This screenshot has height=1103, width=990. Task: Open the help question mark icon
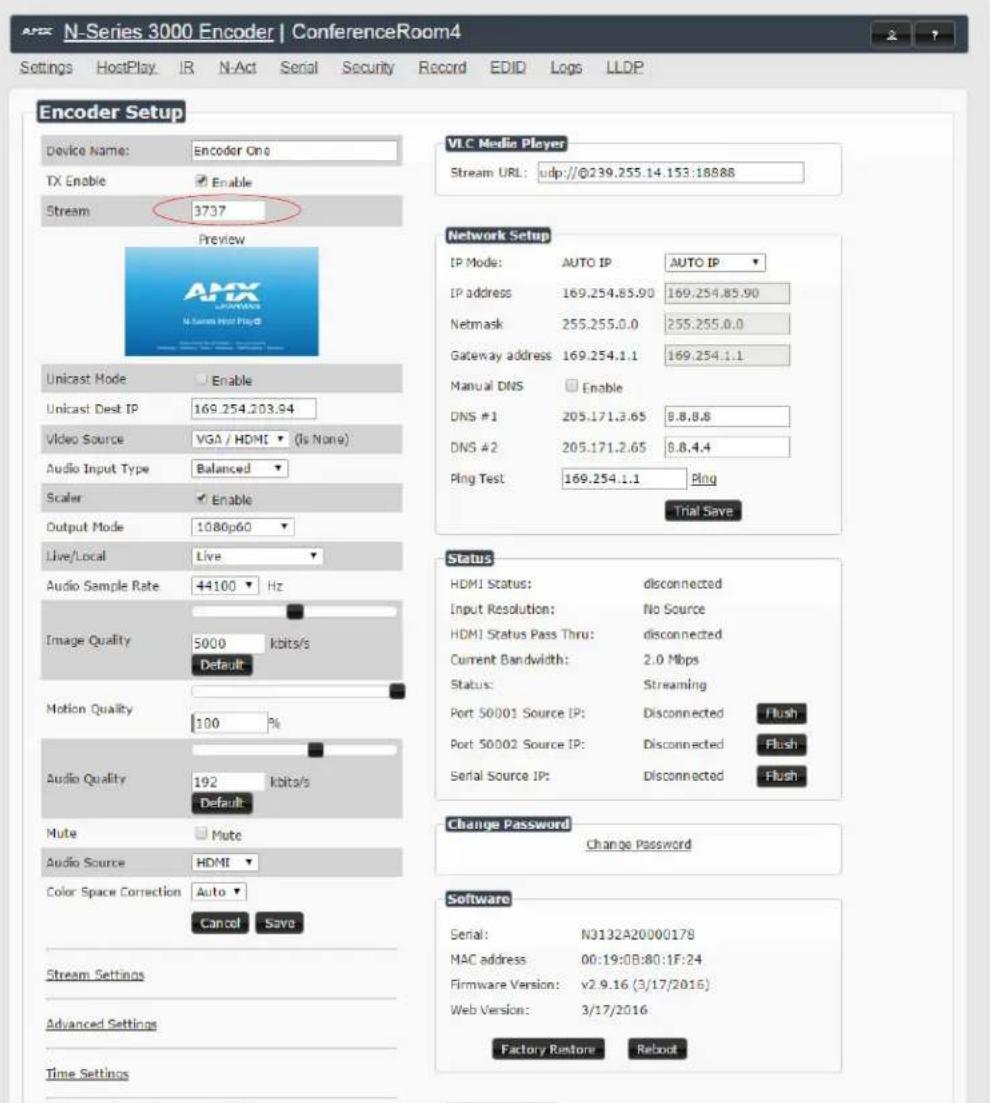click(934, 34)
